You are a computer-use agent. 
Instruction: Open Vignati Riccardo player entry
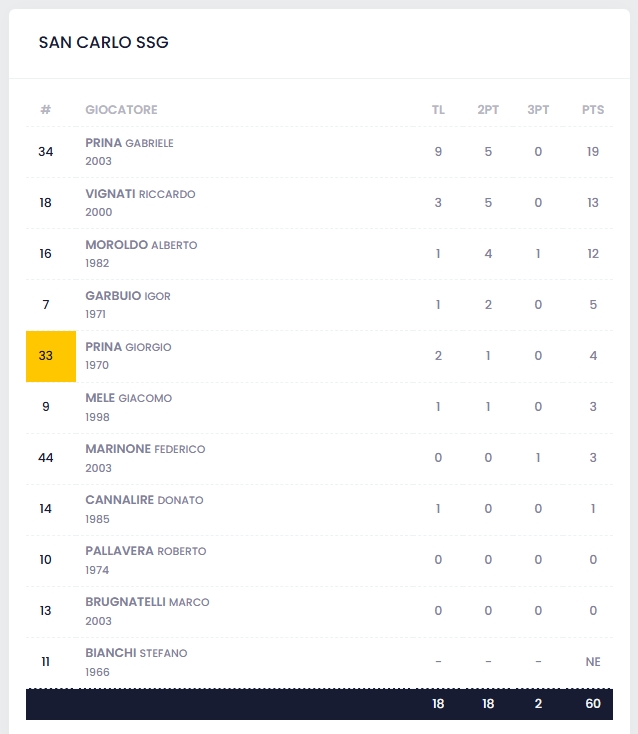coord(140,194)
